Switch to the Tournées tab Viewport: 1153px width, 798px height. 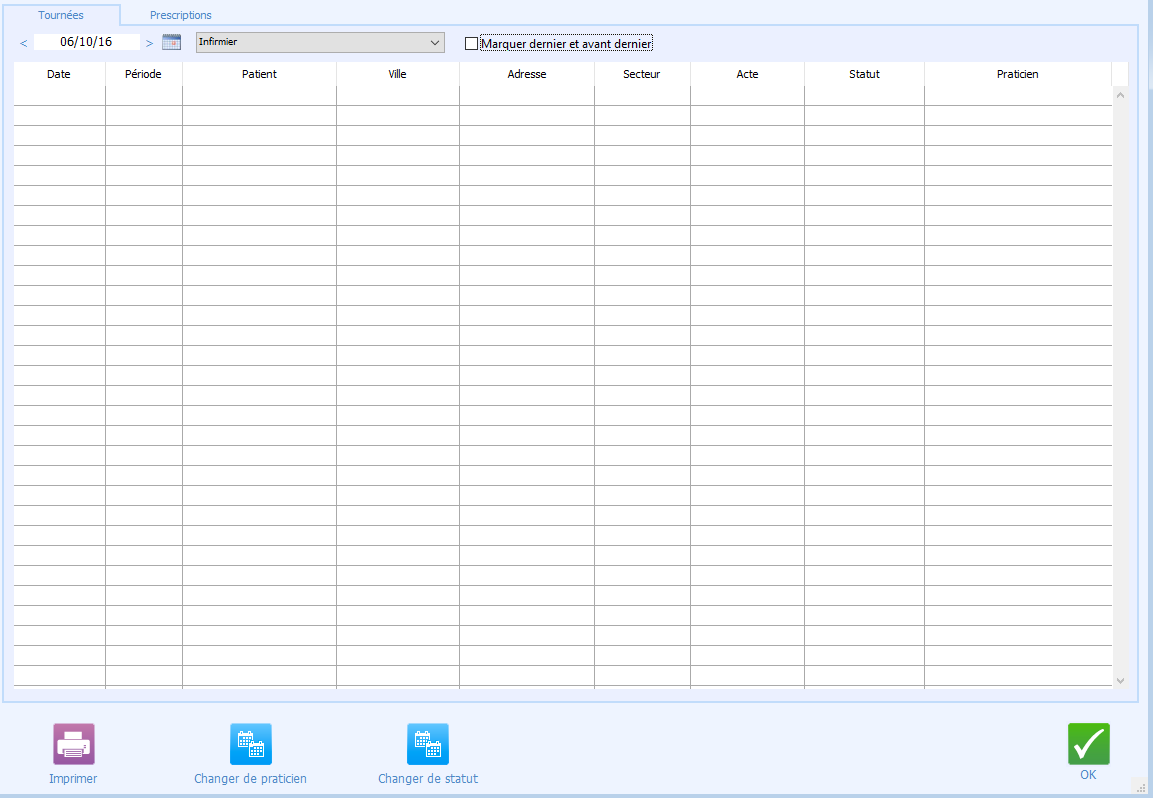pos(61,15)
